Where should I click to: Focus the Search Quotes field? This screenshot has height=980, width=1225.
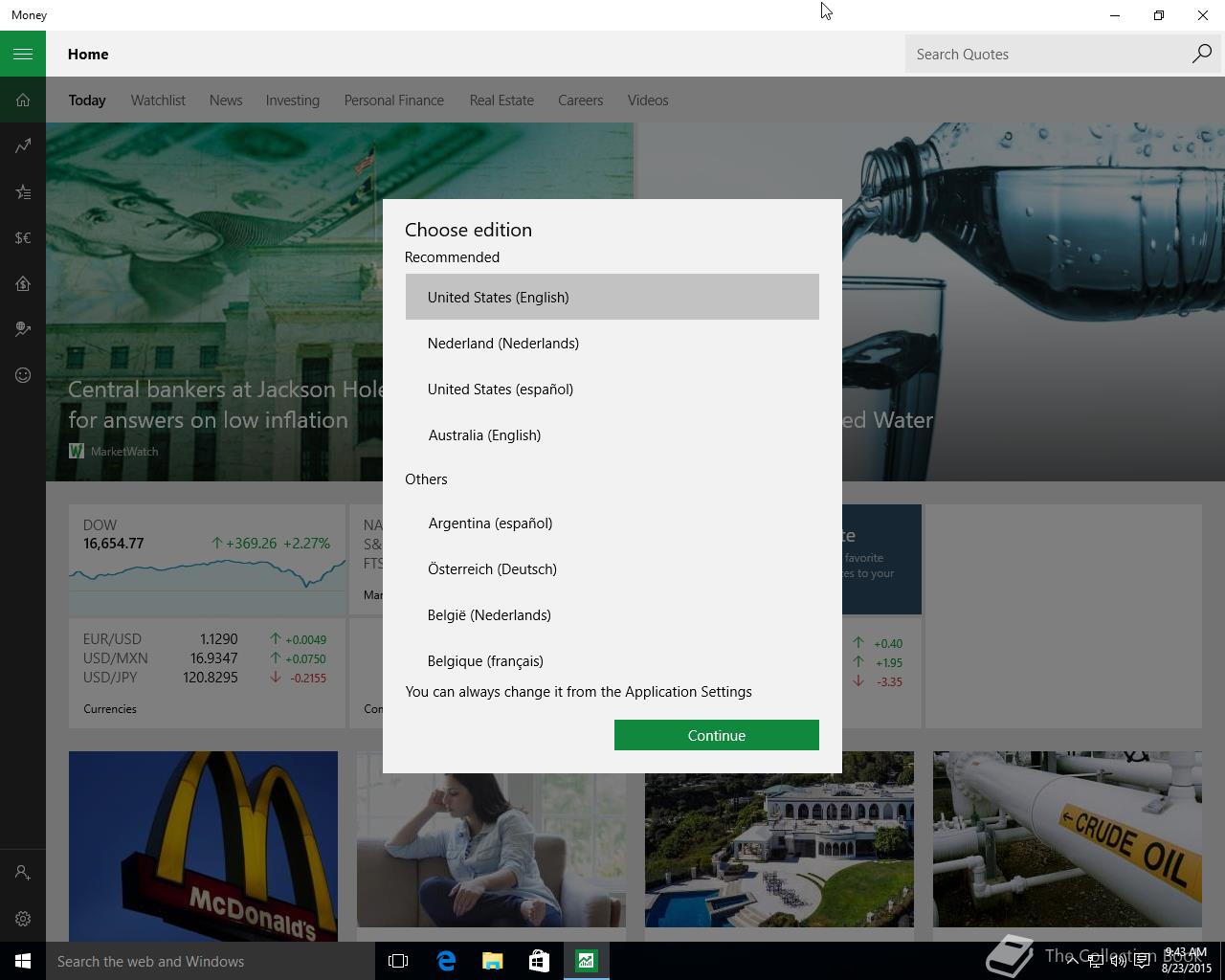(x=1045, y=54)
